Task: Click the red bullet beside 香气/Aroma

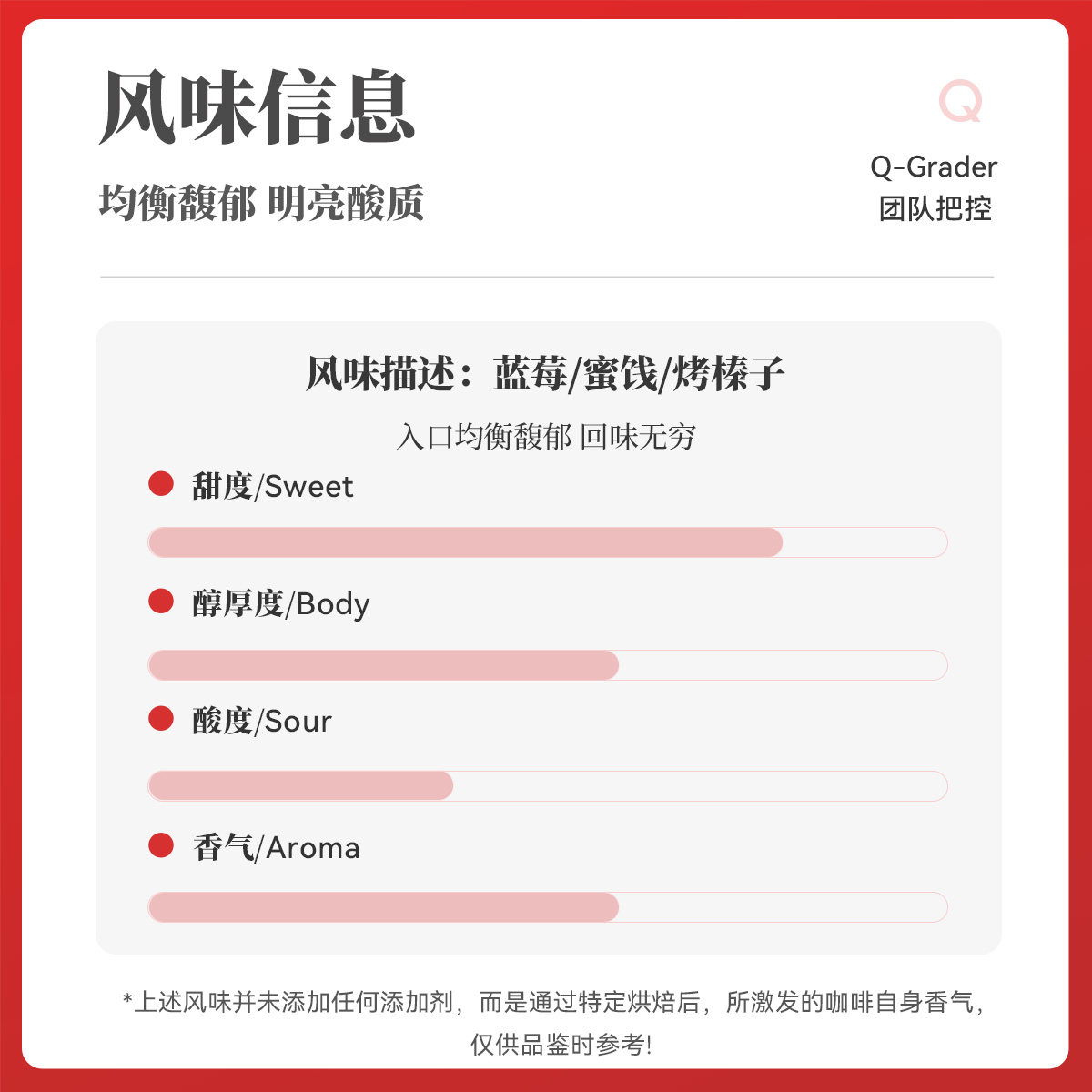Action: point(161,845)
